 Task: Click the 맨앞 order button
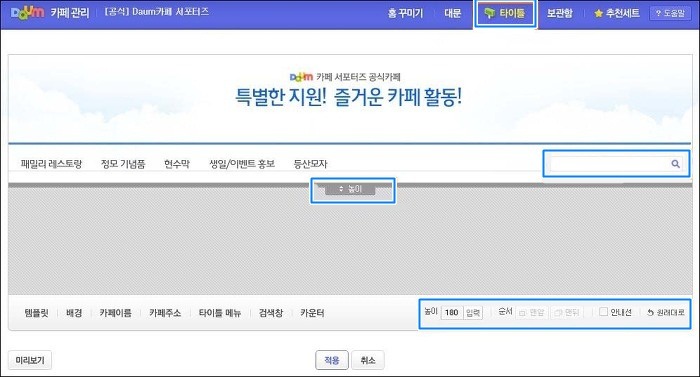coord(532,312)
